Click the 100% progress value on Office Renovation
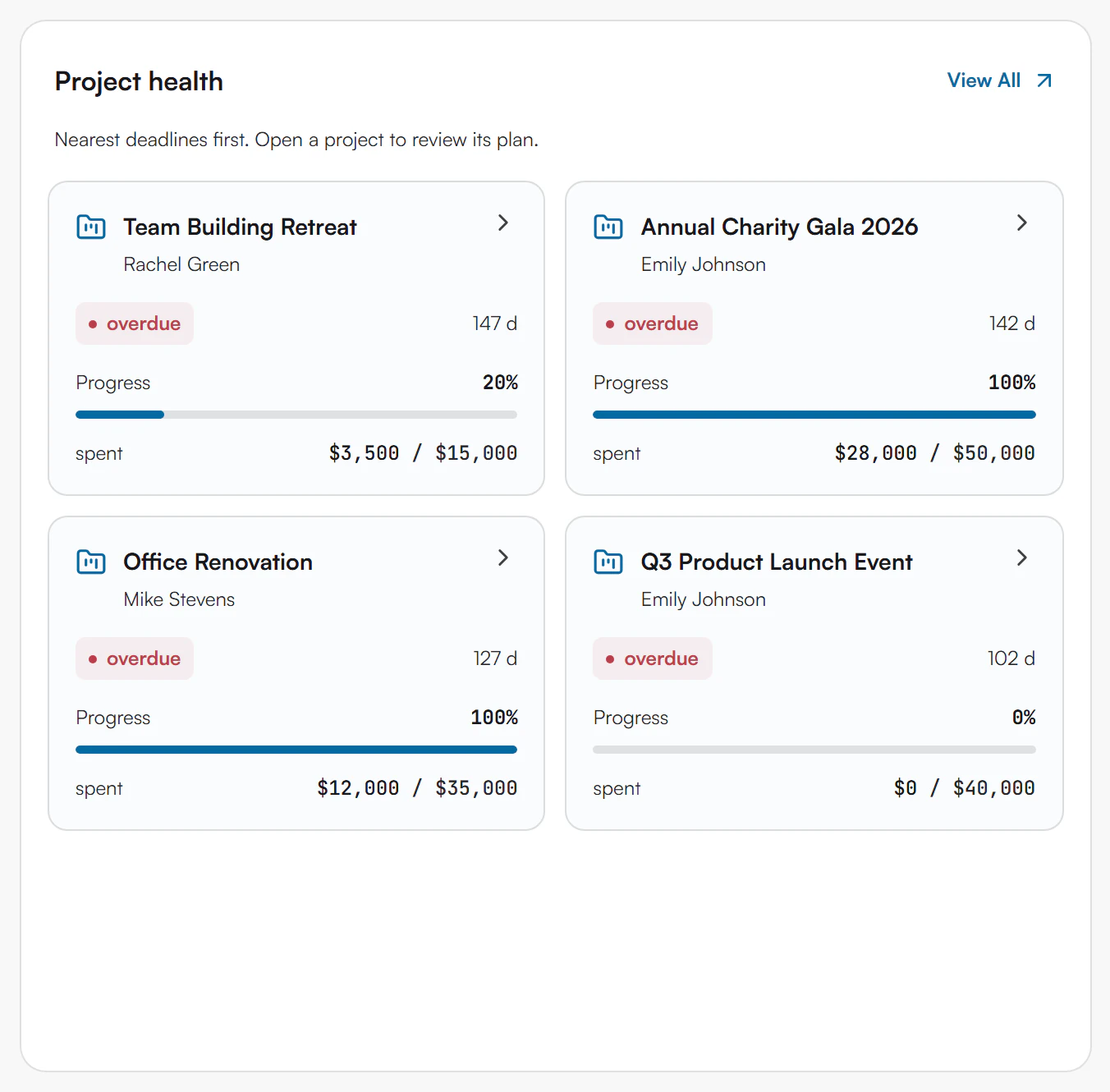Image resolution: width=1110 pixels, height=1092 pixels. pos(494,718)
